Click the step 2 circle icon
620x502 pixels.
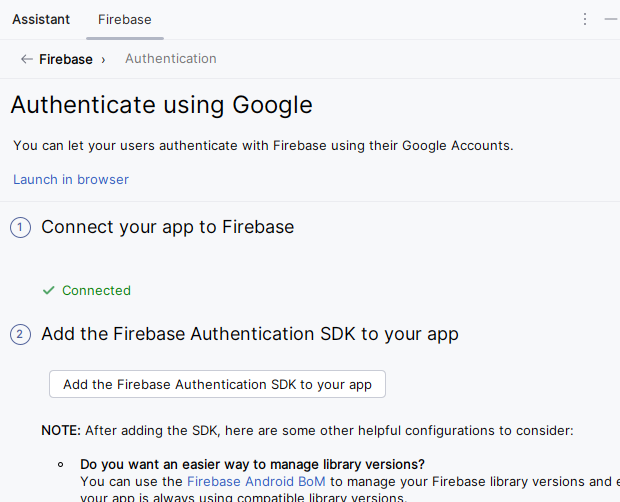(20, 335)
